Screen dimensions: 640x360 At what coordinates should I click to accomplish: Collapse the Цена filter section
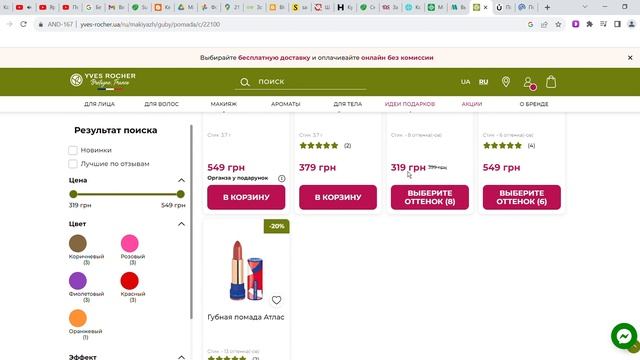(x=181, y=180)
